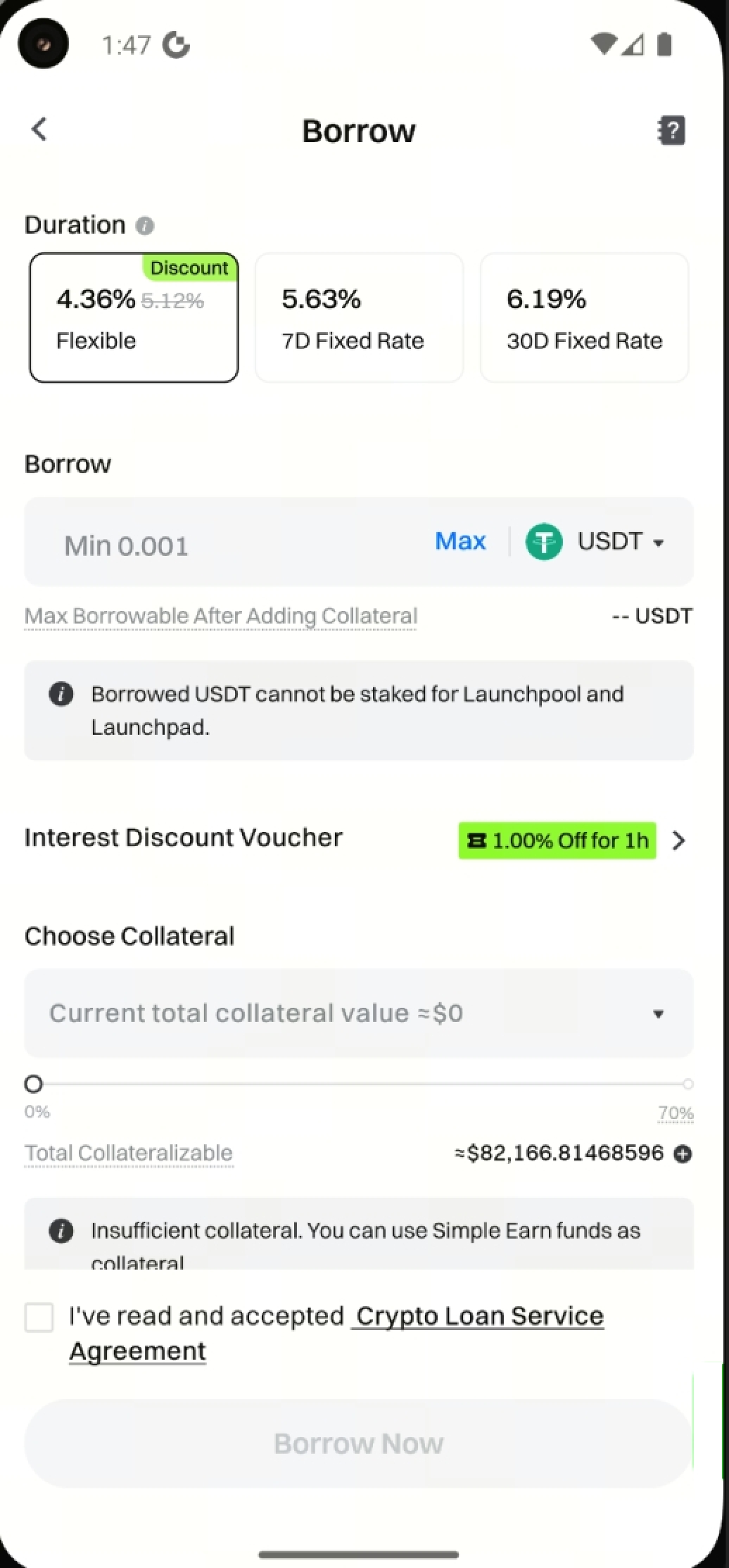Viewport: 729px width, 1568px height.
Task: Select the Flexible 4.36% duration option
Action: tap(134, 318)
